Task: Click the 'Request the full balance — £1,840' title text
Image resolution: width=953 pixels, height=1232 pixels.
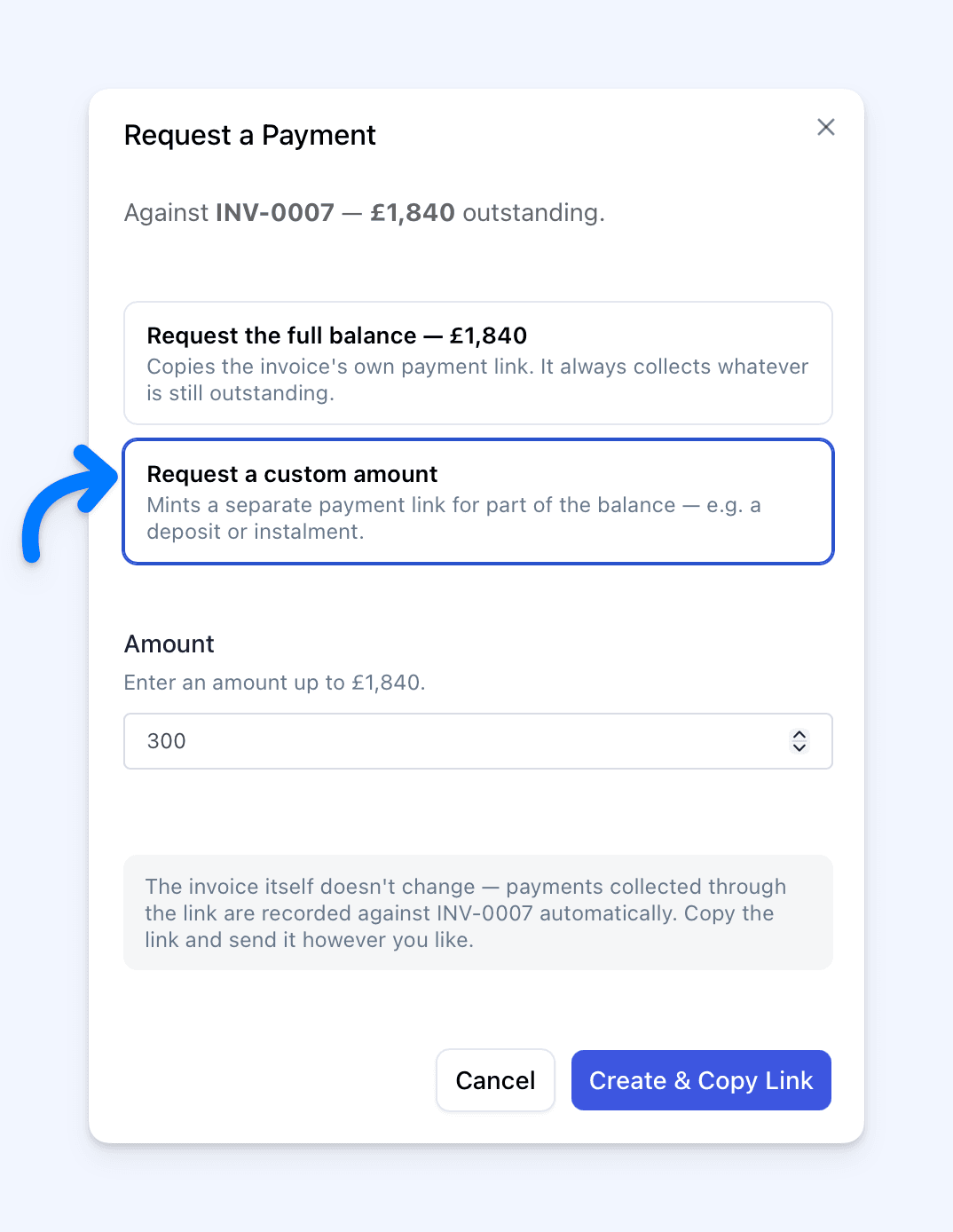Action: pos(337,336)
